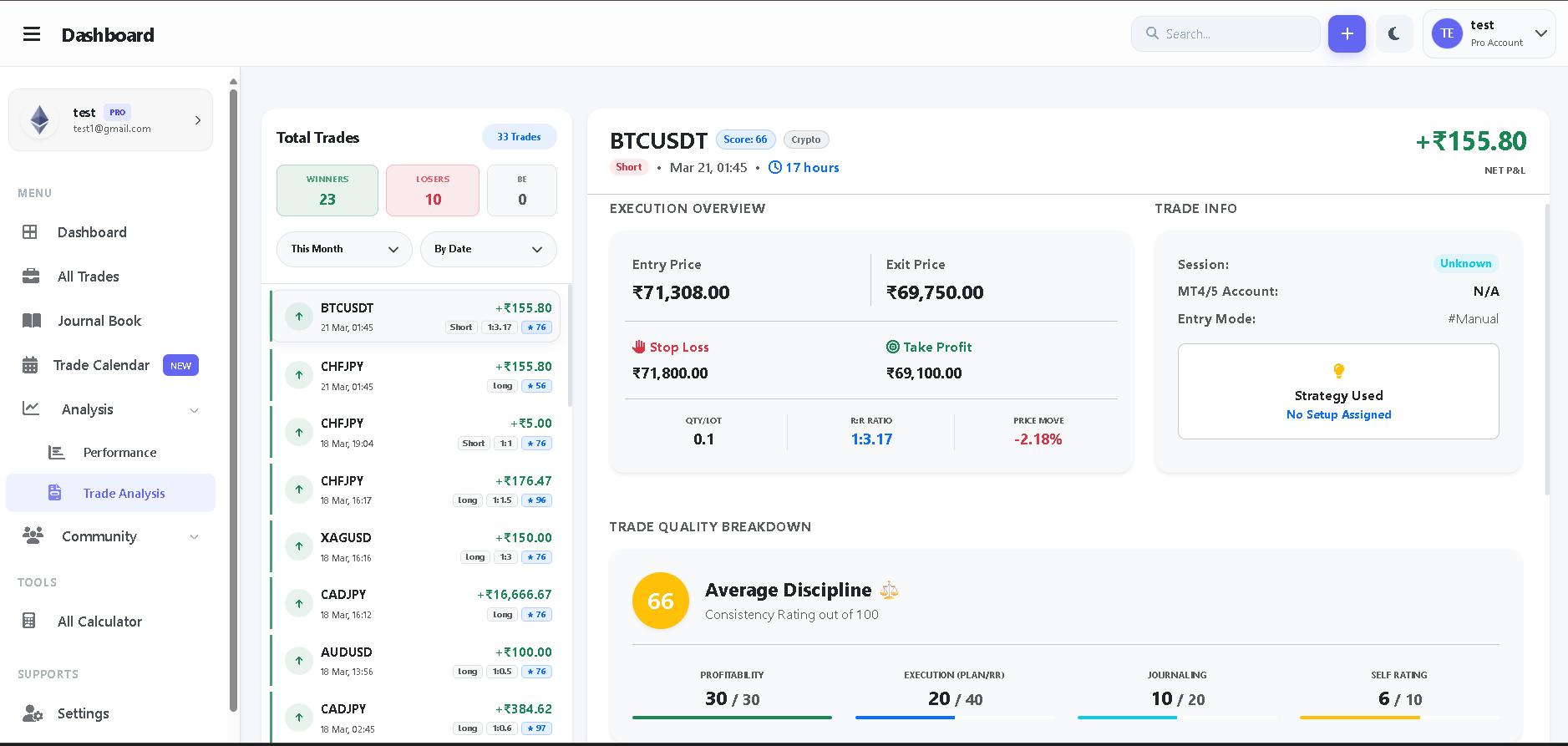This screenshot has width=1568, height=746.
Task: Open Journal Book icon
Action: pos(32,321)
